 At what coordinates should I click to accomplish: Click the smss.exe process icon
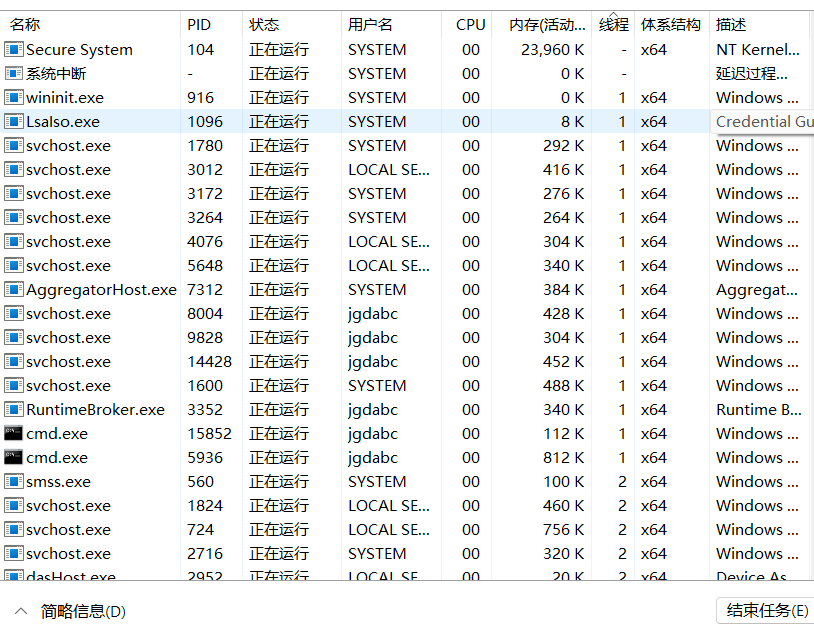[x=13, y=482]
